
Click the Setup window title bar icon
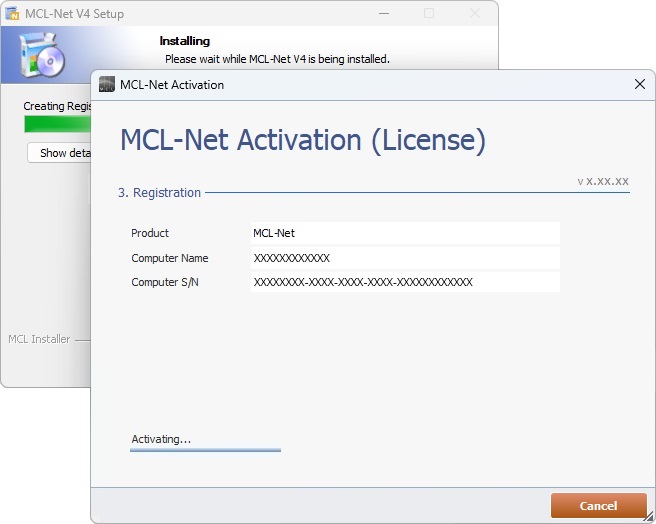[x=12, y=13]
